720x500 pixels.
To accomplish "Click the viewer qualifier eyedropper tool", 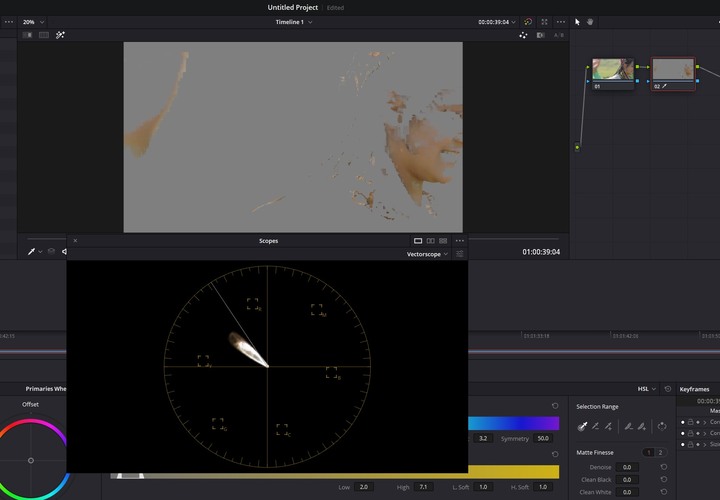I will tap(31, 252).
